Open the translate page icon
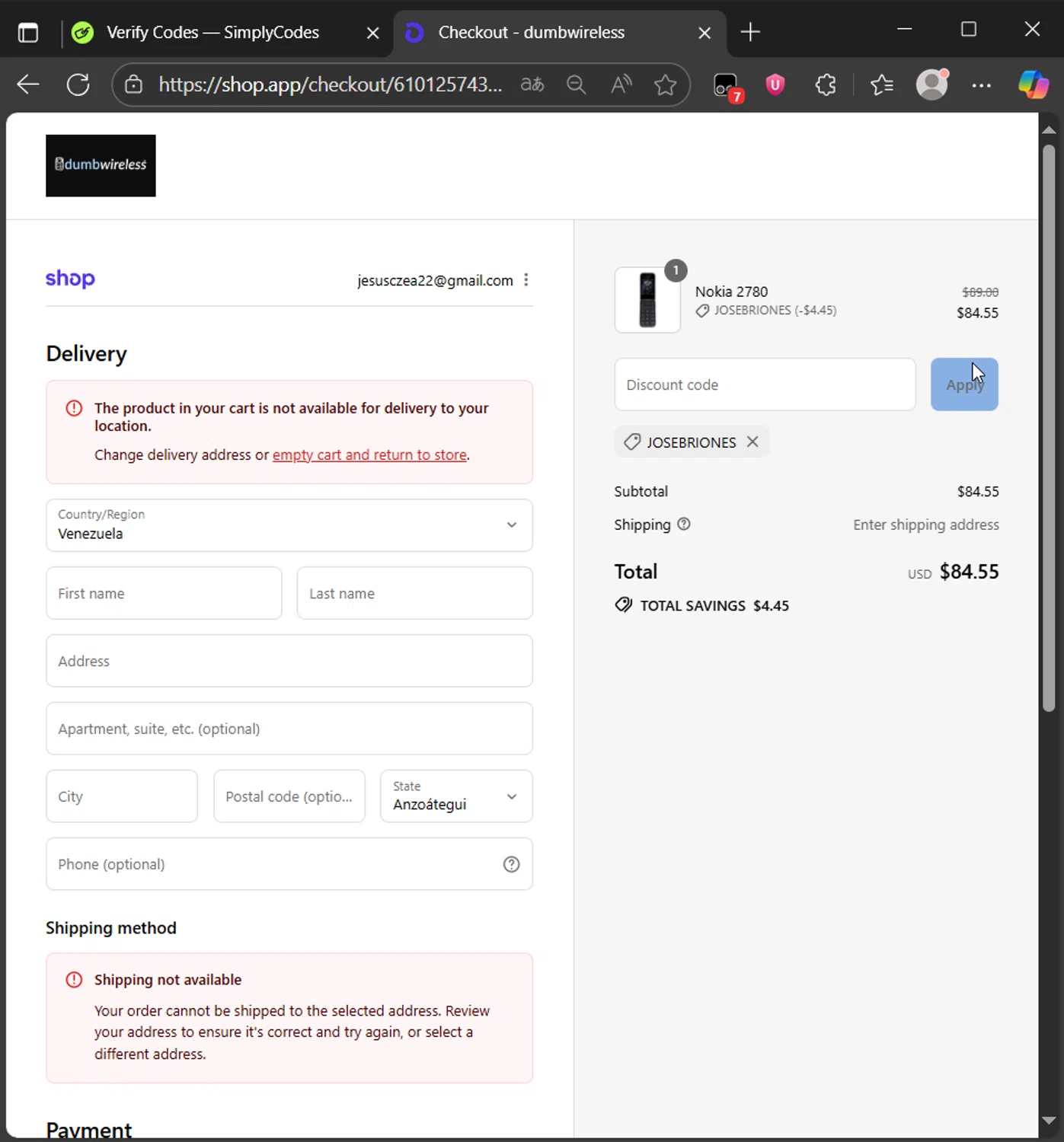The image size is (1064, 1142). coord(532,85)
